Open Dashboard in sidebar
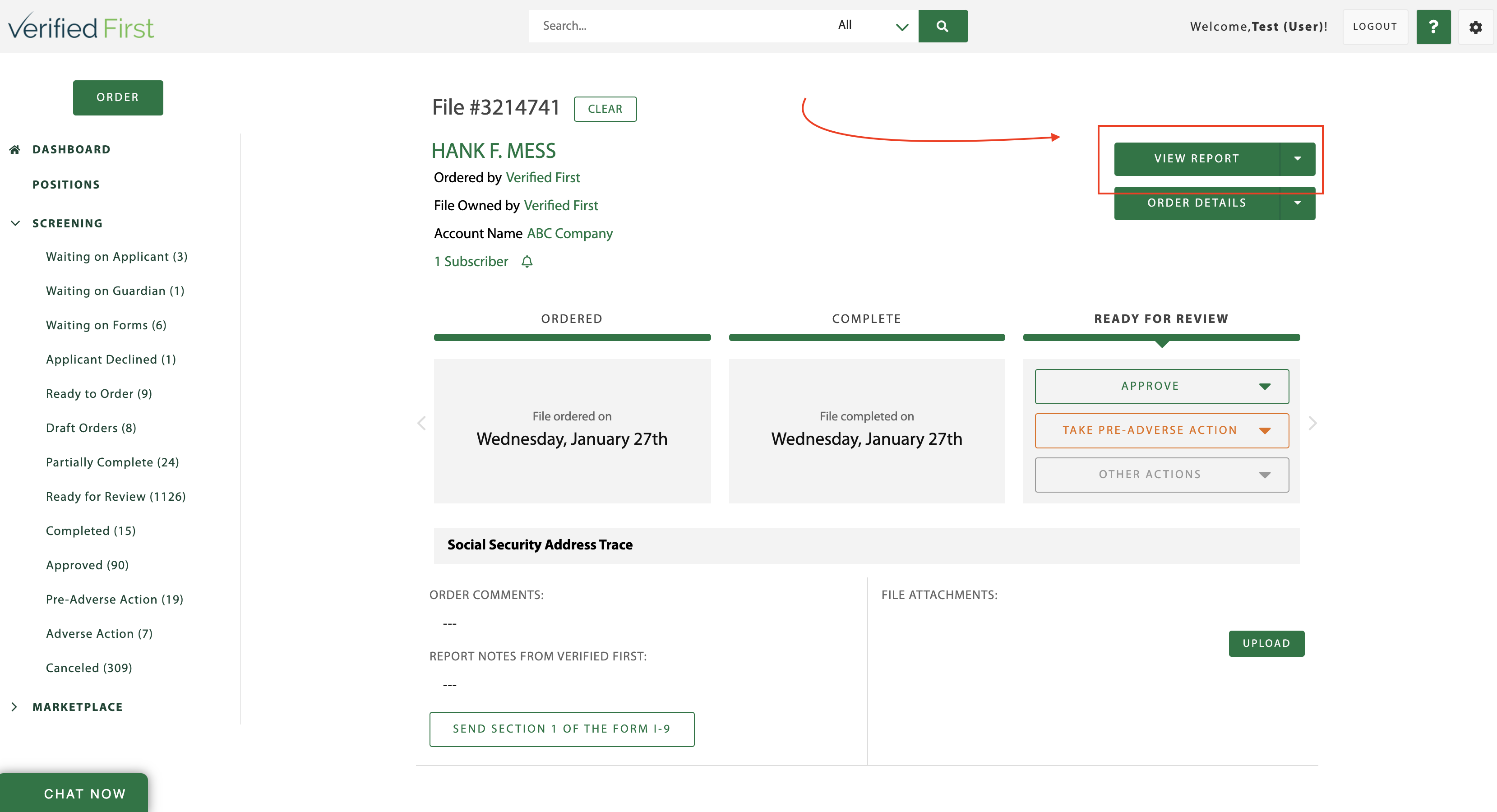This screenshot has height=812, width=1497. click(x=71, y=149)
